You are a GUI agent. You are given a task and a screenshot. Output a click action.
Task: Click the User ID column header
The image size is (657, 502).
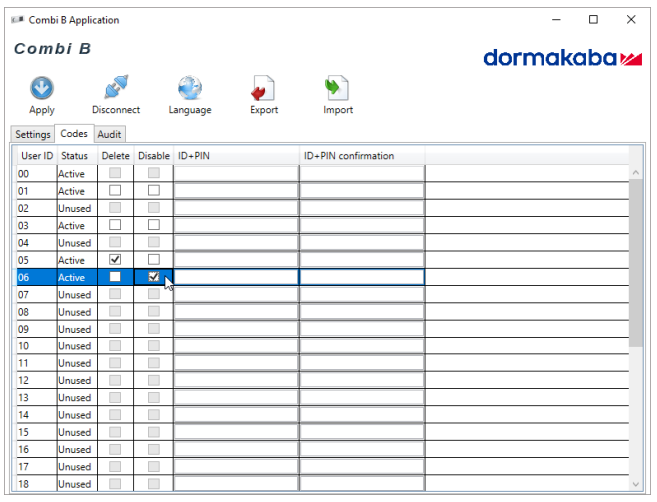click(x=36, y=156)
